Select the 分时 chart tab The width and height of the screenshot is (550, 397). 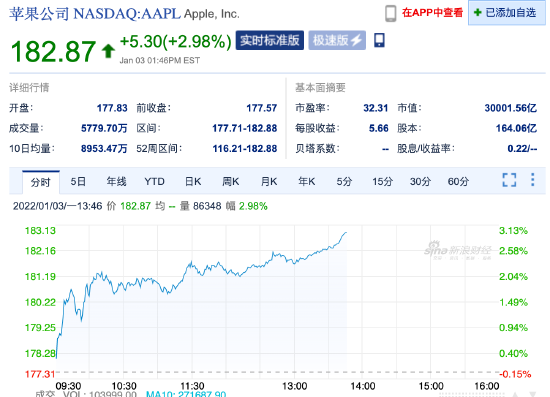coord(41,182)
